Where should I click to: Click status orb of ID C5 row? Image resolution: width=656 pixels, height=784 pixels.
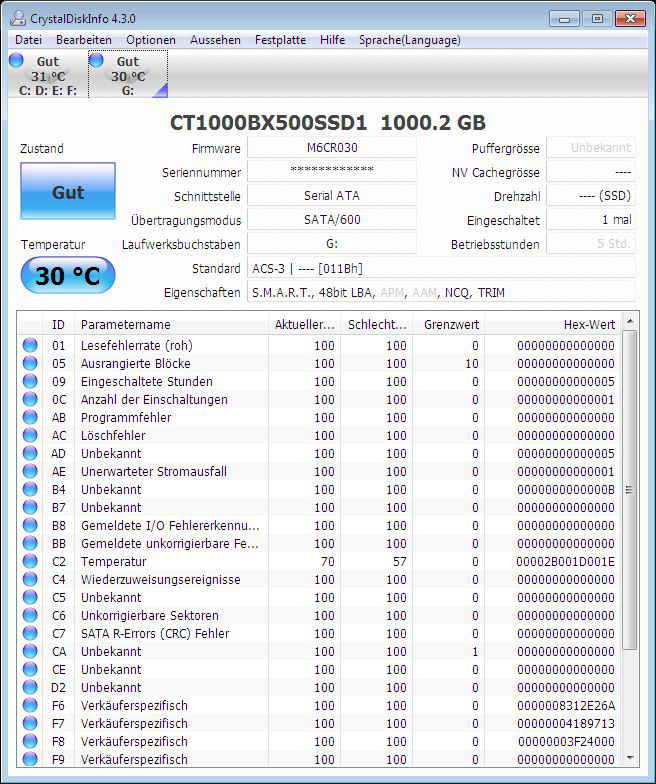pyautogui.click(x=30, y=597)
